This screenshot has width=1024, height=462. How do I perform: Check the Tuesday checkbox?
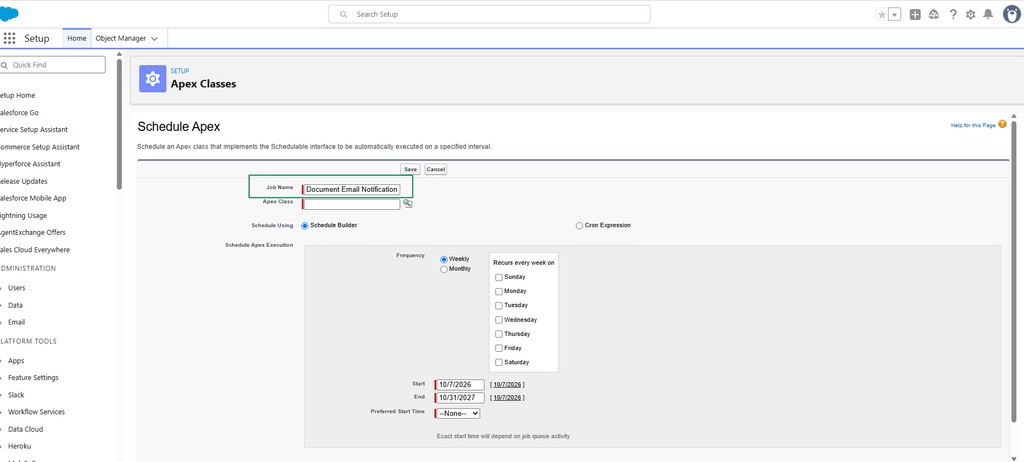coord(499,305)
